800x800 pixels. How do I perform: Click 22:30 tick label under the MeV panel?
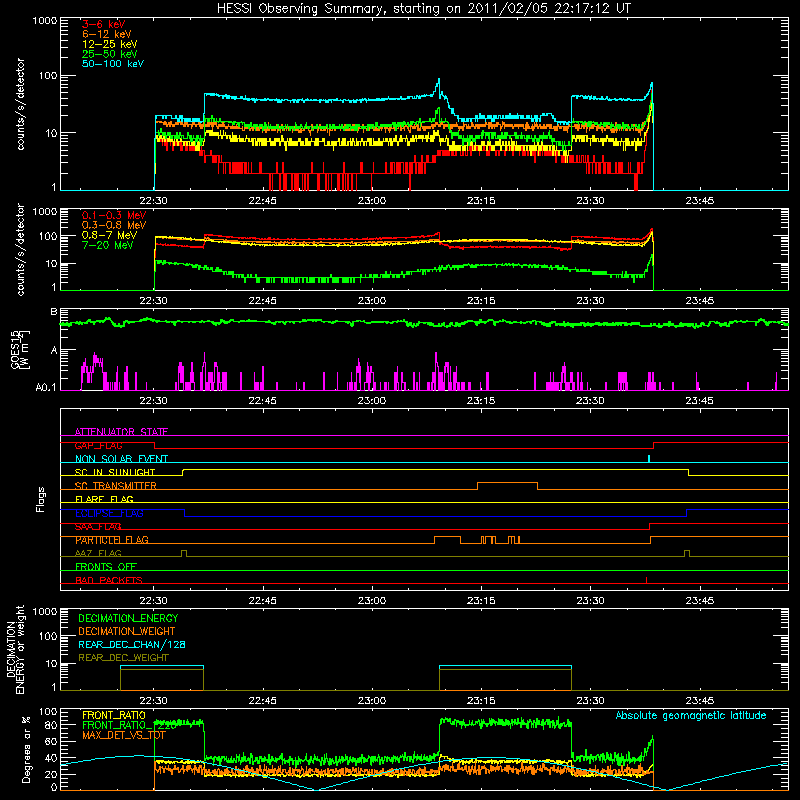click(x=153, y=301)
